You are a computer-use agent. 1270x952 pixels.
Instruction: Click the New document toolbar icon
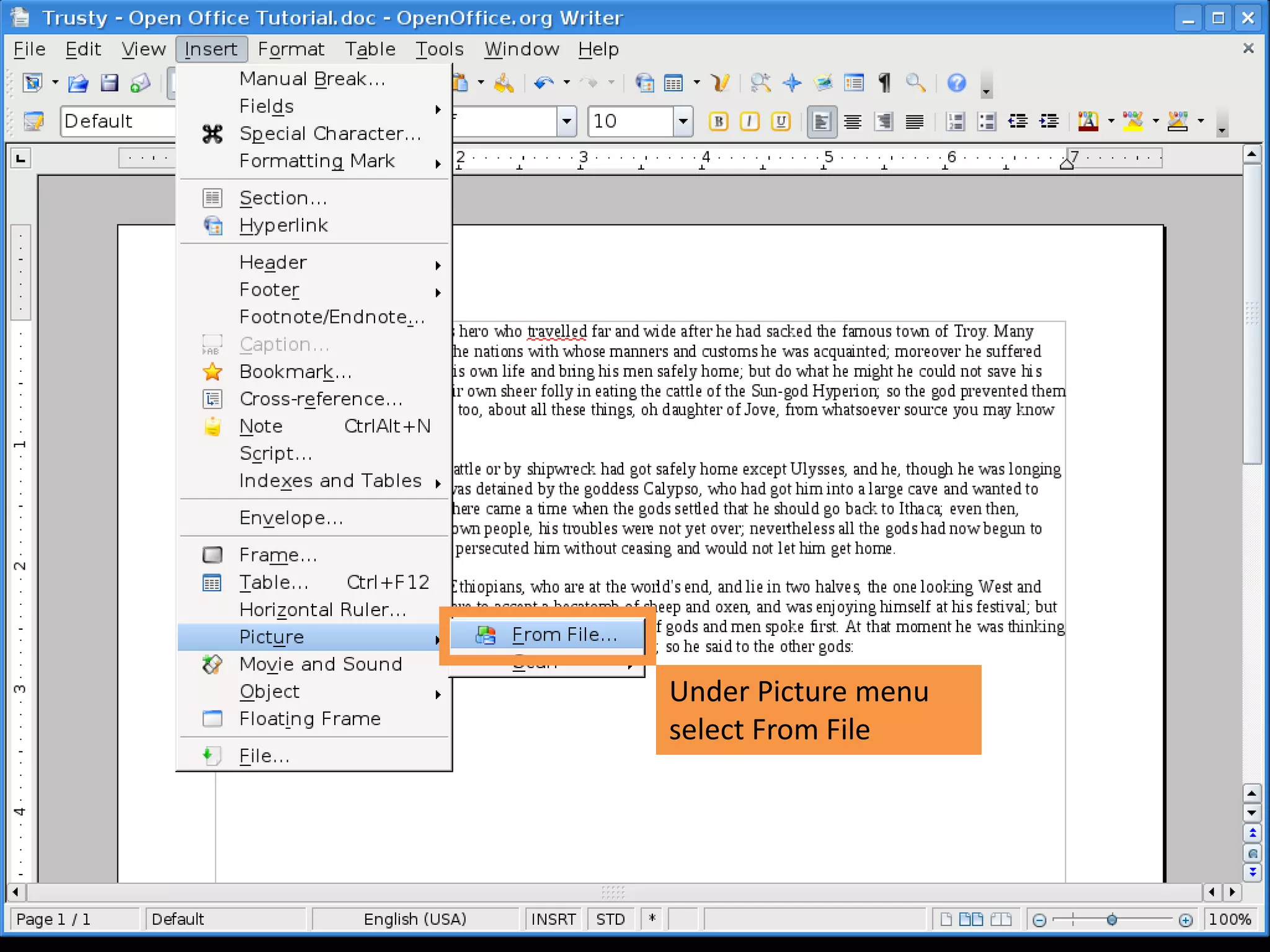point(33,82)
